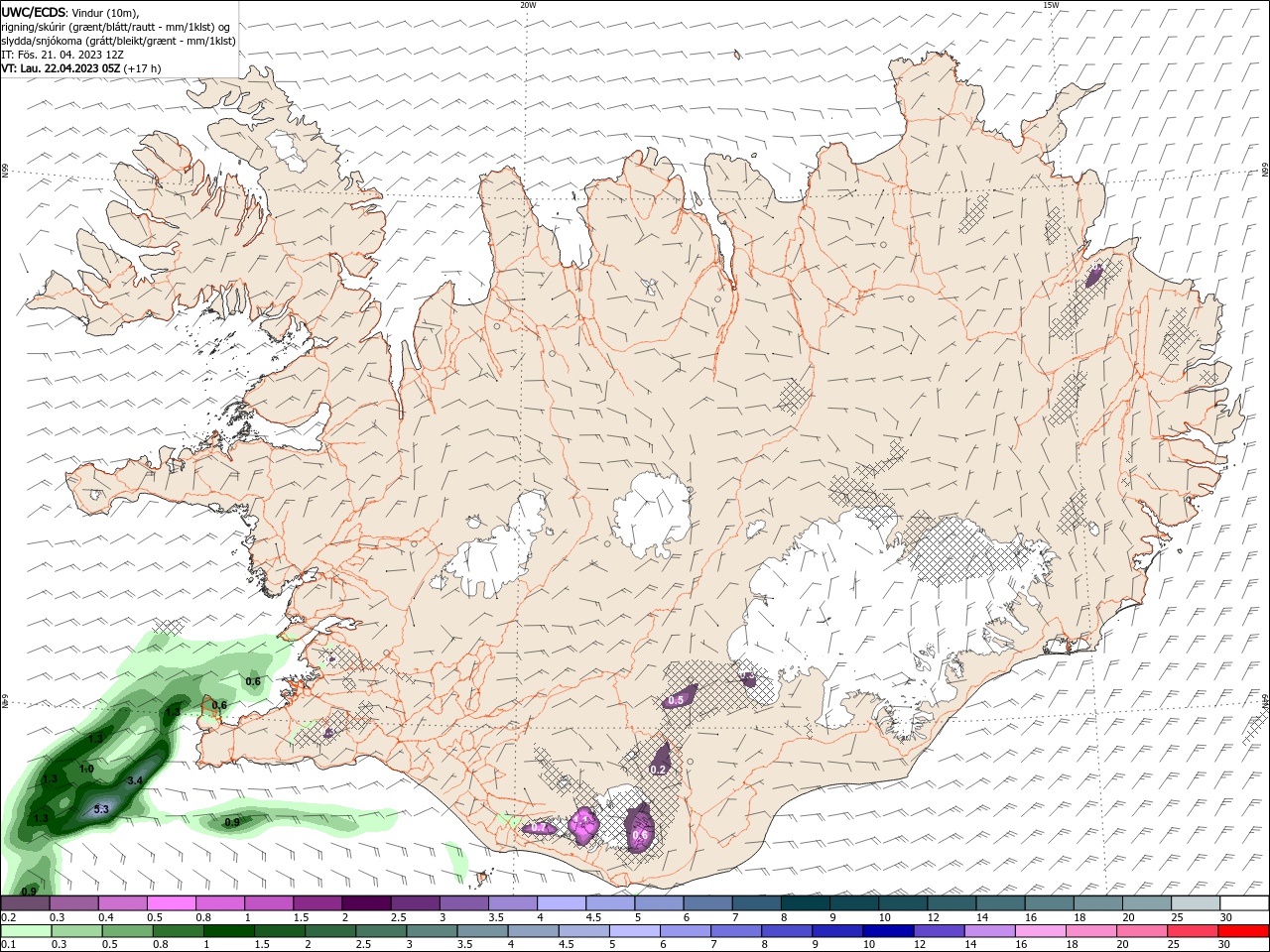Click the bright pink snowfall blob on the south coast
Image resolution: width=1270 pixels, height=952 pixels.
pos(584,825)
